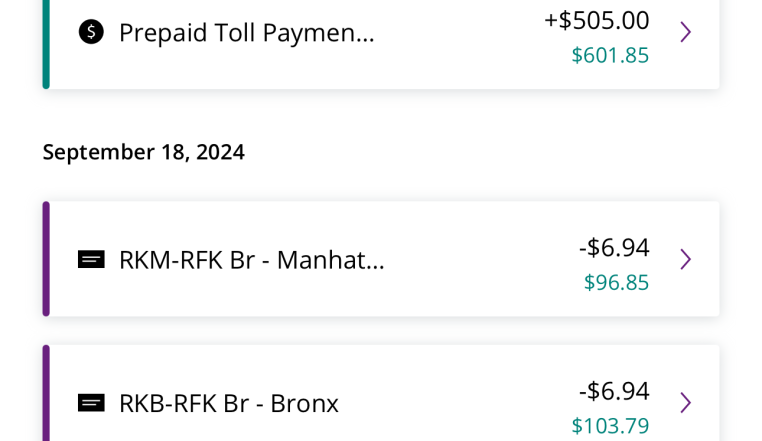Viewport: 762px width, 441px height.
Task: Click the $601.85 balance figure
Action: 610,55
